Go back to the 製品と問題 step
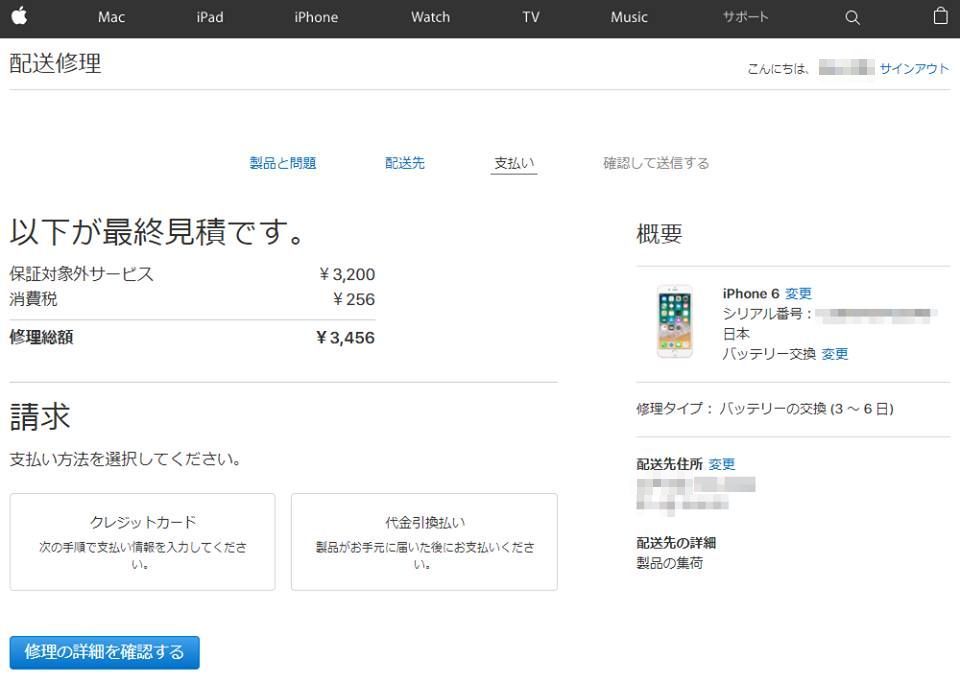Viewport: 960px width, 682px height. (283, 163)
